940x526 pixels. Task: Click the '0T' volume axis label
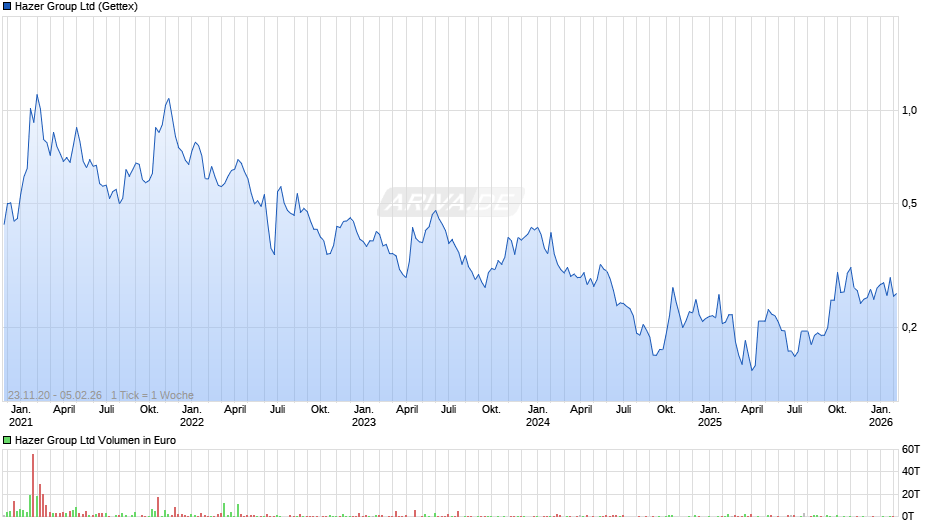click(908, 516)
